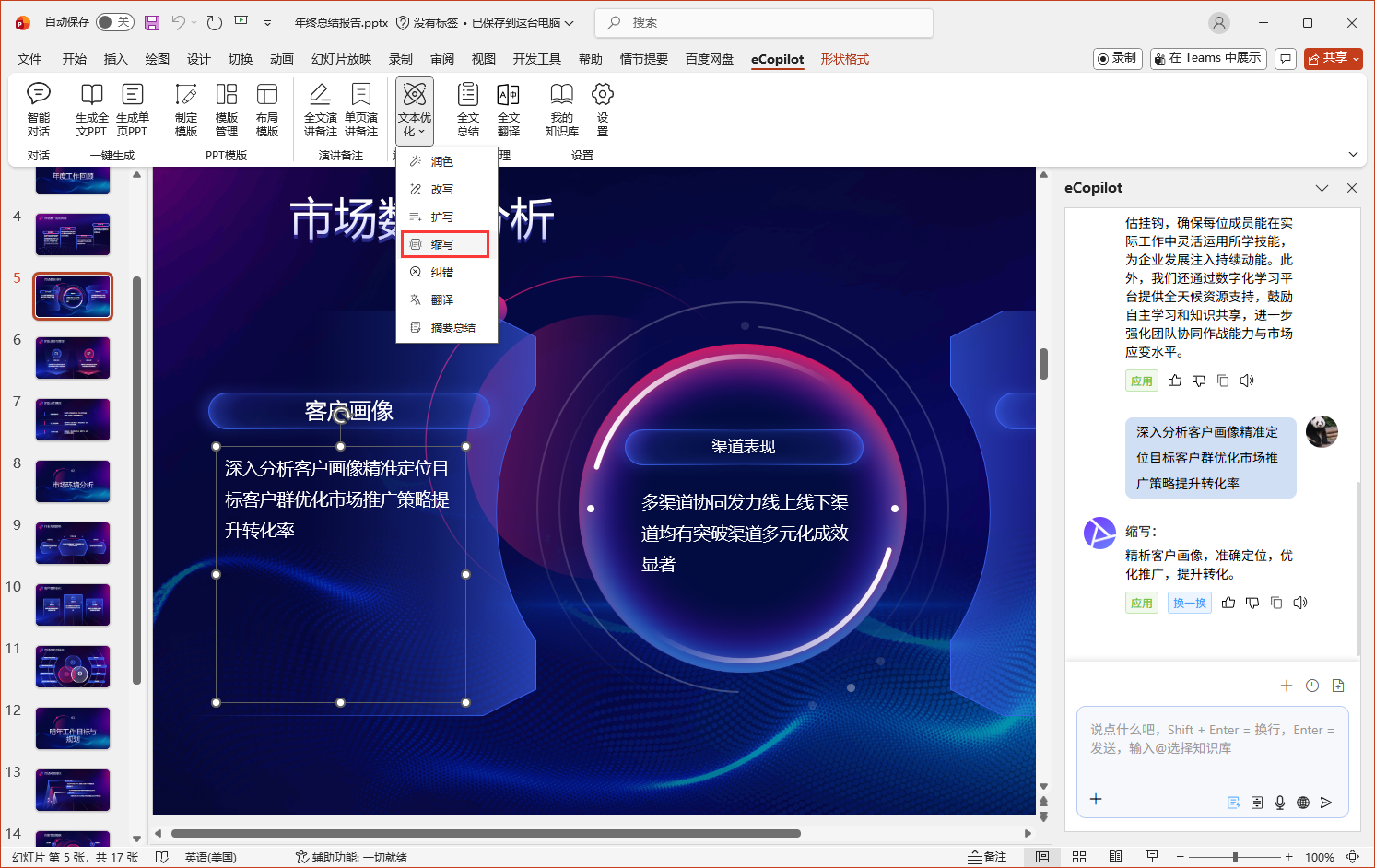
Task: Click the send arrow in eCopilot chat
Action: click(1326, 803)
